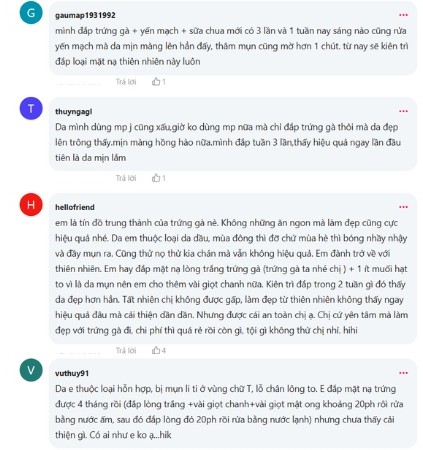The height and width of the screenshot is (450, 423).
Task: Select Trả lời under thuyngagl's comment
Action: 126,178
